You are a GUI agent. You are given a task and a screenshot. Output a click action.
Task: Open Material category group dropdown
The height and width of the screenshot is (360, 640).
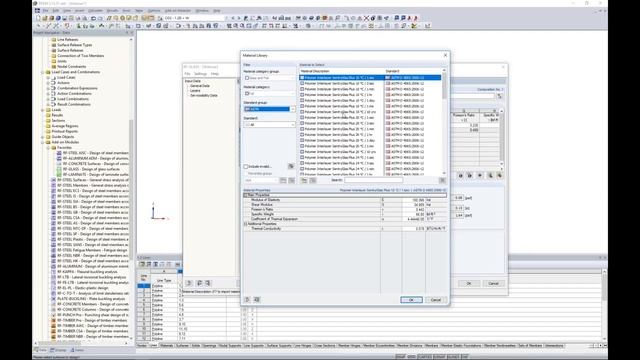point(269,78)
